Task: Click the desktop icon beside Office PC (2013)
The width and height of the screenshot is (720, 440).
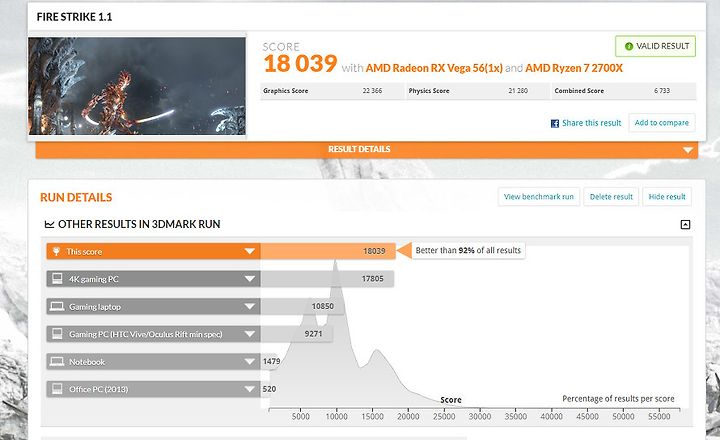Action: (57, 389)
